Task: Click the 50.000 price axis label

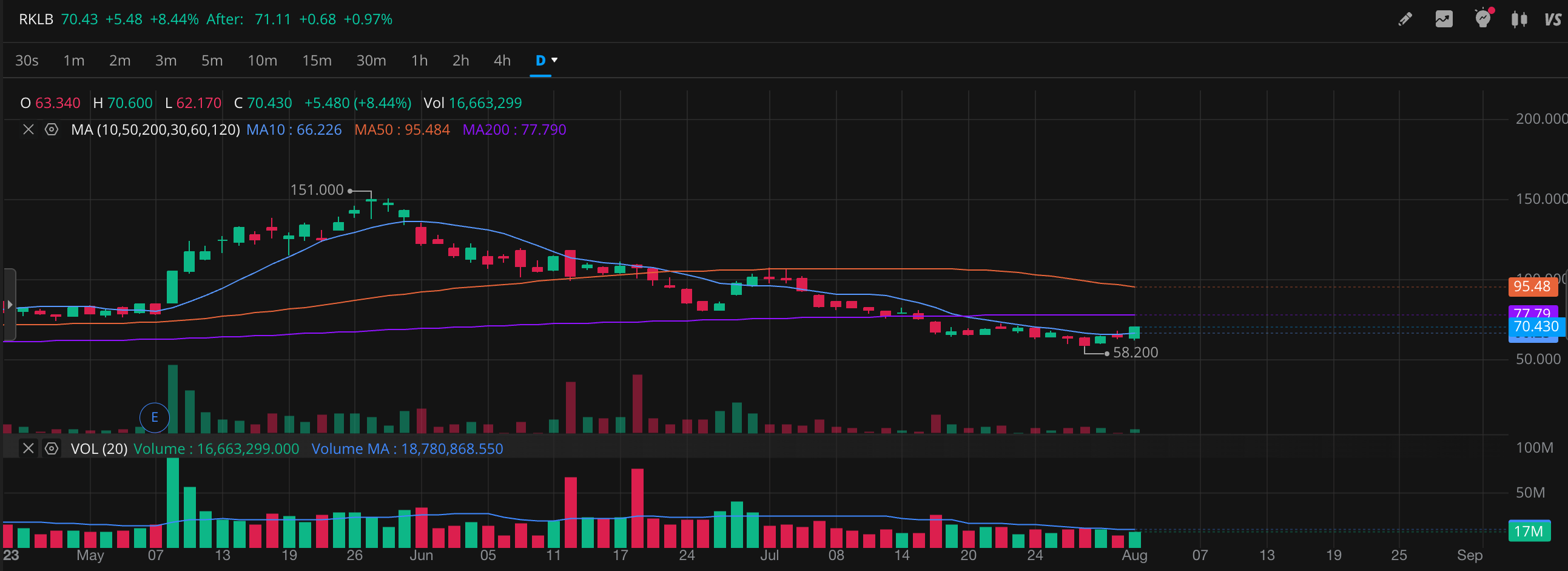Action: [1538, 359]
